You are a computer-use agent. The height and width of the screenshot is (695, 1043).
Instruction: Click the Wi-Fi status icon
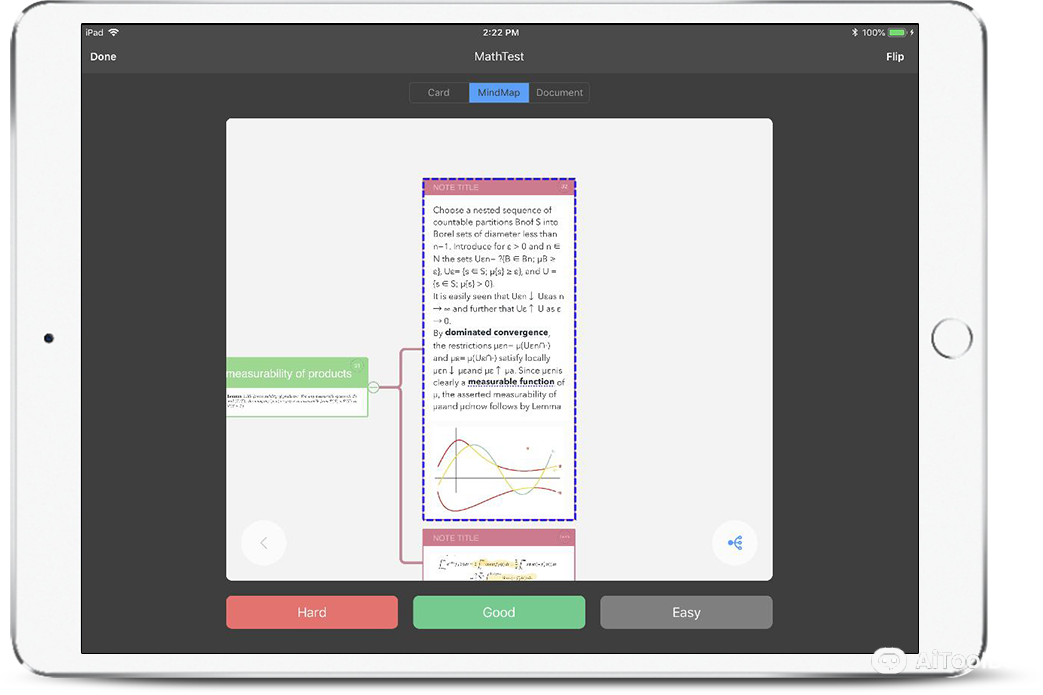pos(114,33)
